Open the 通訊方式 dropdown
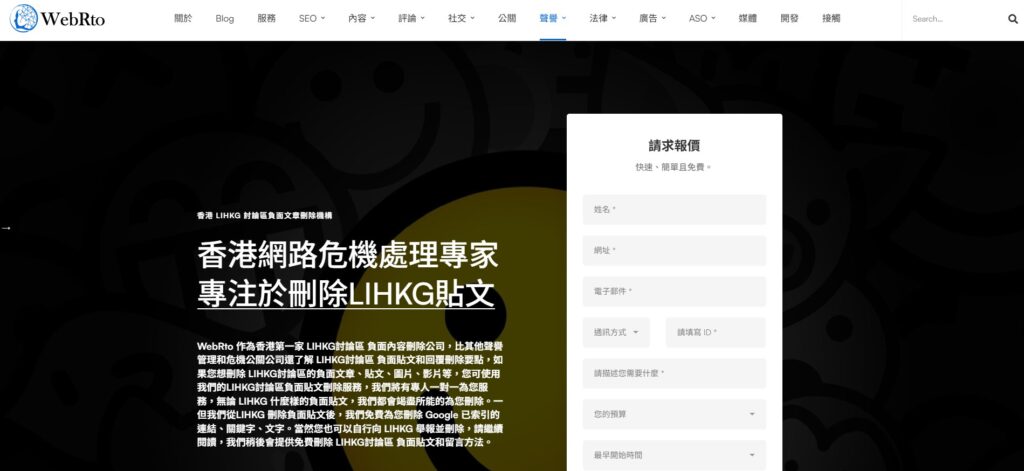1024x471 pixels. point(616,333)
